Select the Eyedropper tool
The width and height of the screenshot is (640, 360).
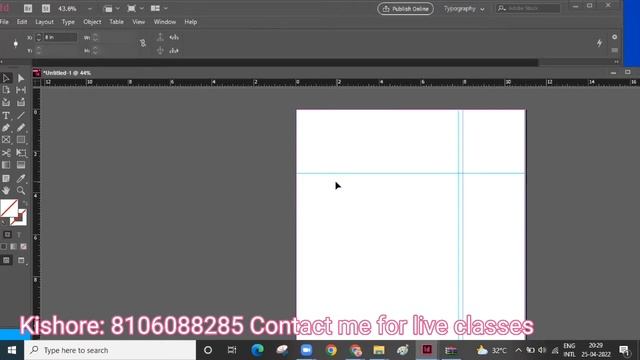coord(21,178)
